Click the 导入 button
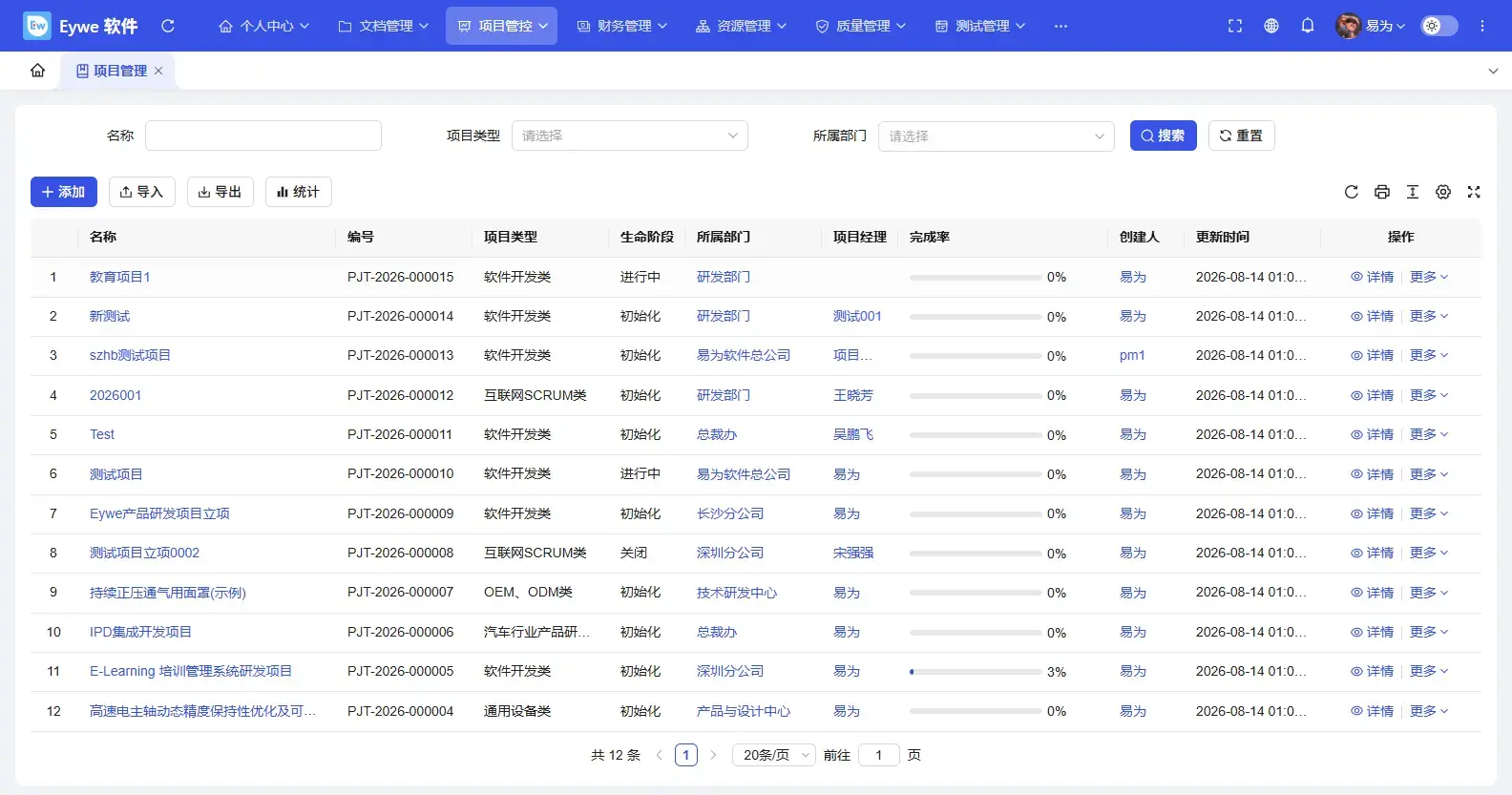 pos(142,192)
